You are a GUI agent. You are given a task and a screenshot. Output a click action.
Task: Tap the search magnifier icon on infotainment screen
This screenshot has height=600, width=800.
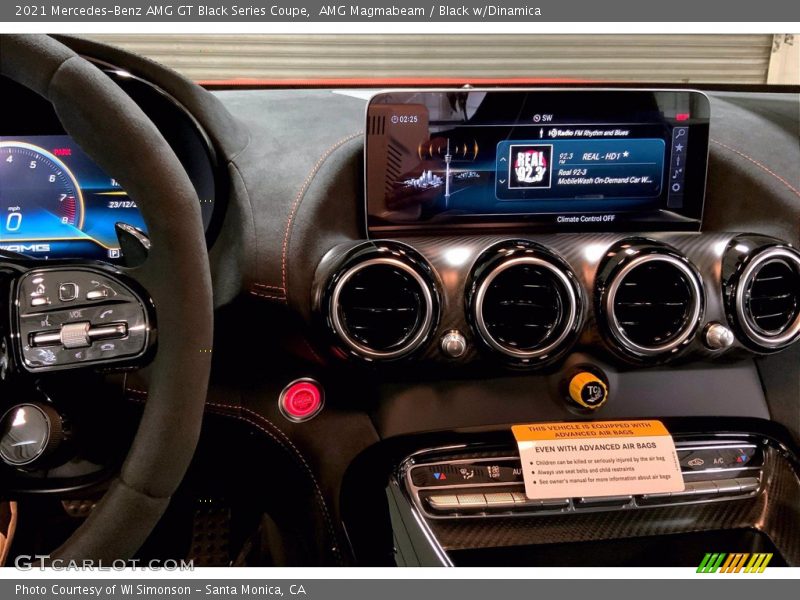tap(680, 134)
